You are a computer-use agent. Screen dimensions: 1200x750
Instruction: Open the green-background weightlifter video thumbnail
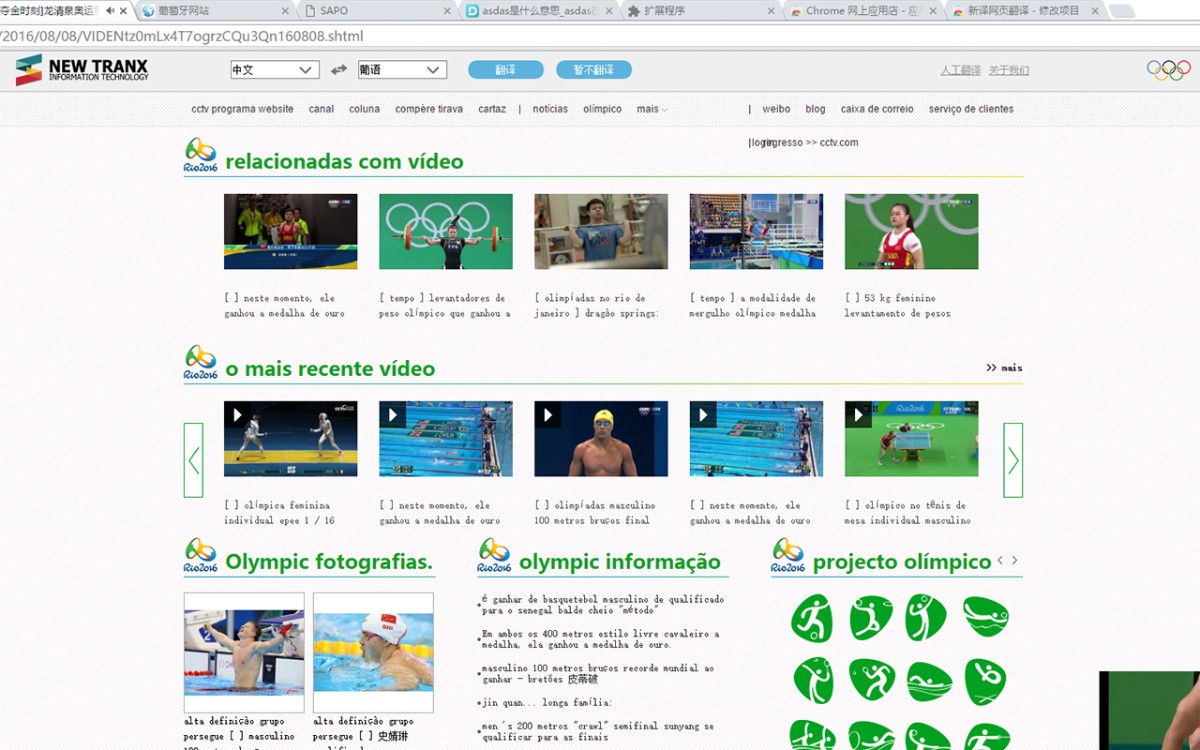click(445, 231)
